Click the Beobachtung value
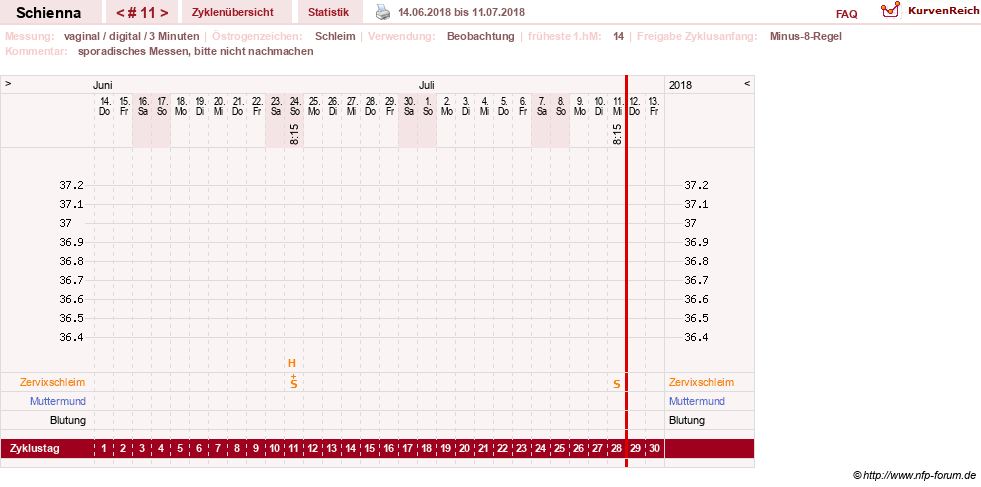Image resolution: width=981 pixels, height=487 pixels. coord(480,36)
